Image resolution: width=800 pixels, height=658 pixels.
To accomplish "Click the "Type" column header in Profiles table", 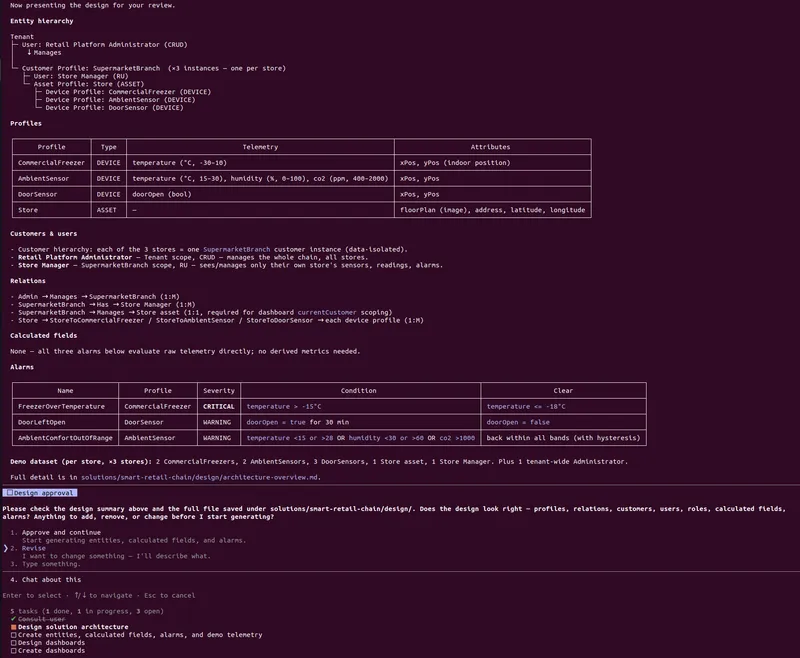I will pyautogui.click(x=109, y=147).
